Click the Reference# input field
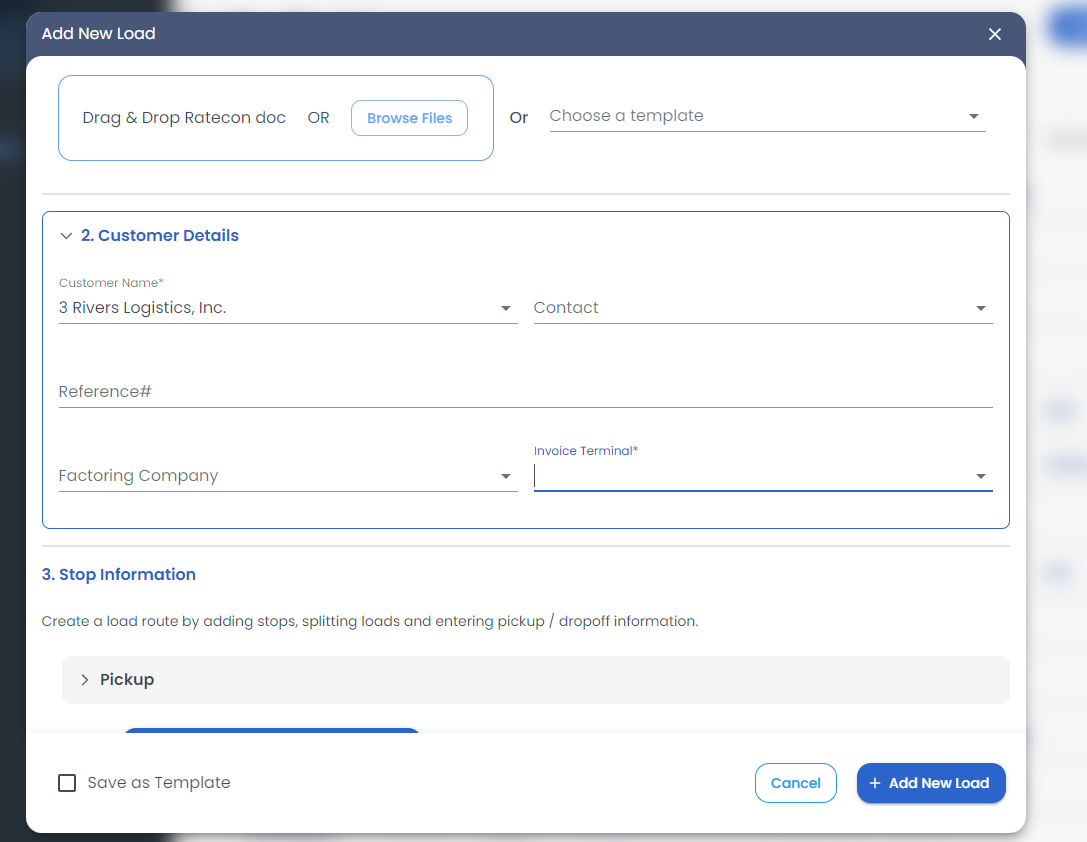 pos(525,392)
